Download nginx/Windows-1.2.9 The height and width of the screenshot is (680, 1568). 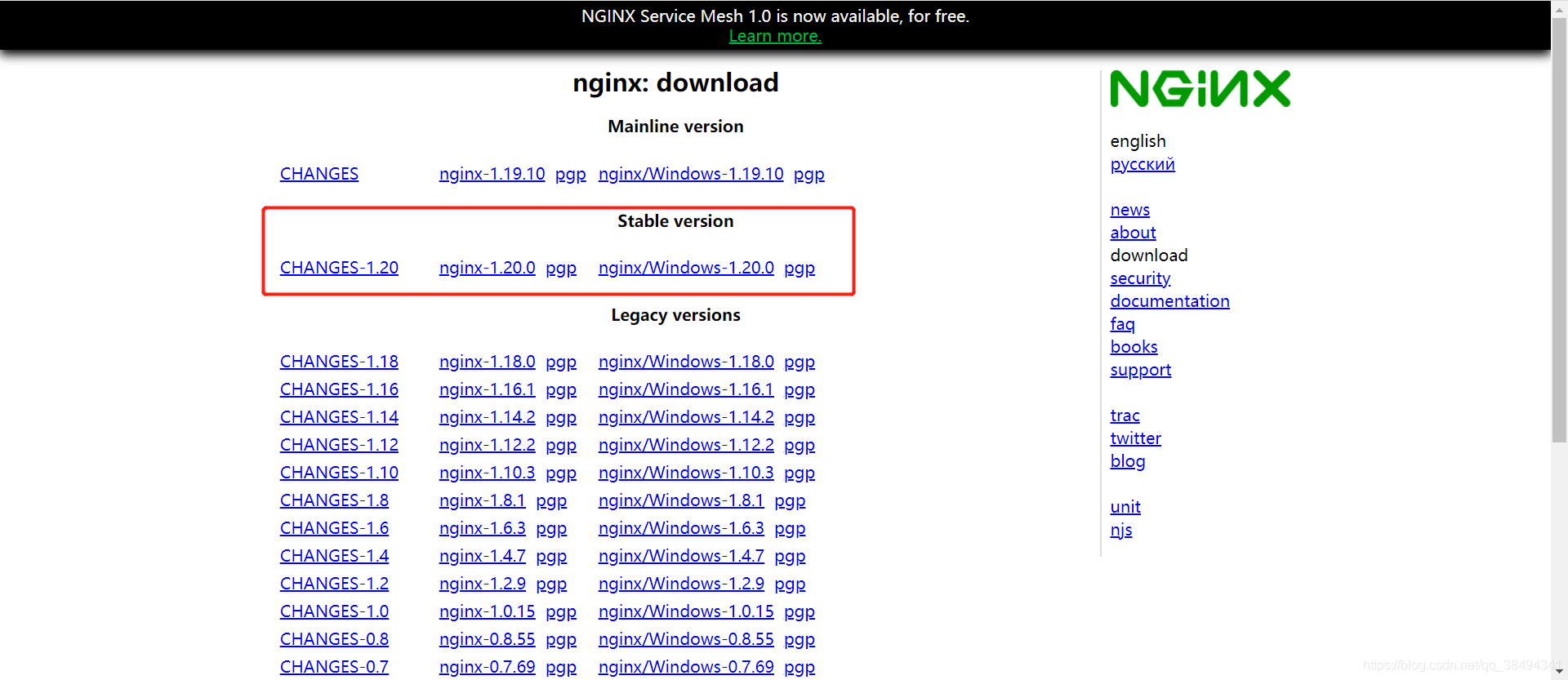point(681,584)
